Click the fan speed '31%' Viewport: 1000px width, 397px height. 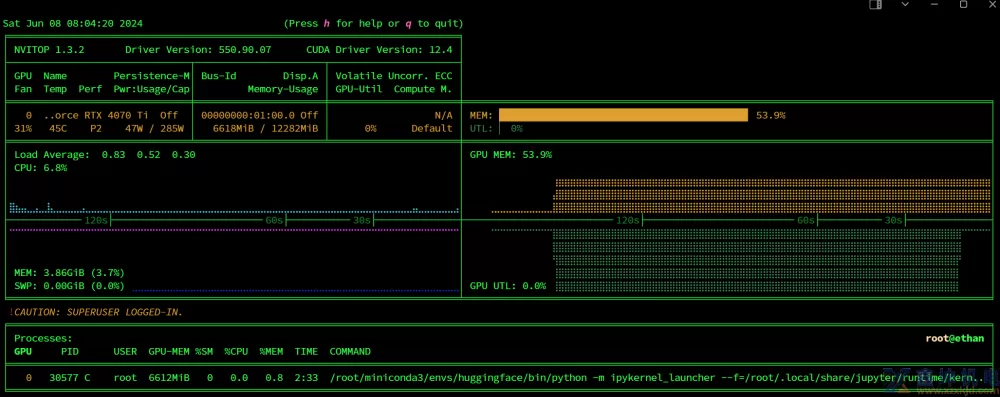tap(23, 128)
